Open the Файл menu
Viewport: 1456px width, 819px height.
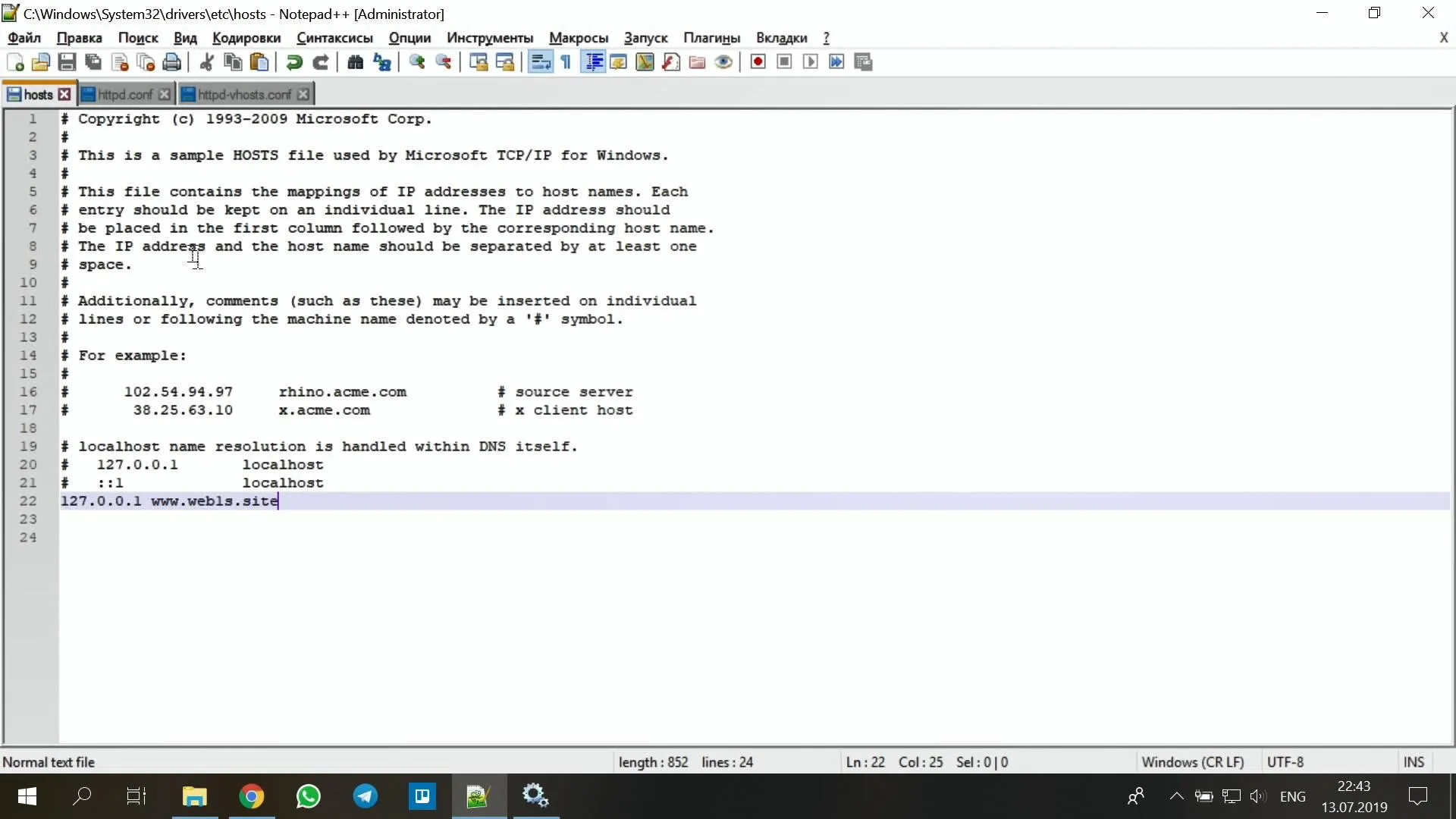(x=24, y=38)
